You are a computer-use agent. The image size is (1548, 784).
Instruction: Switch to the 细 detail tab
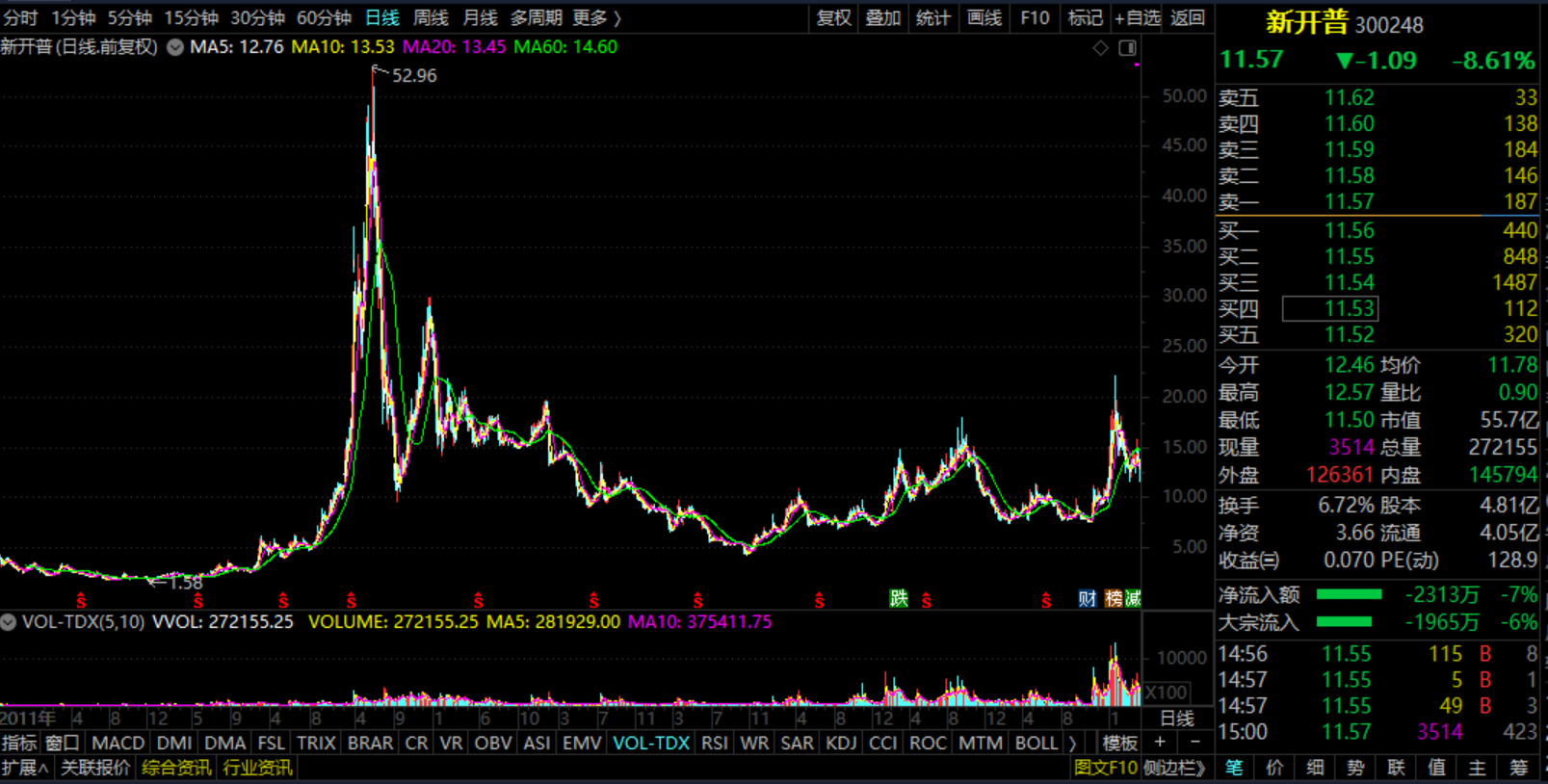tap(1316, 768)
